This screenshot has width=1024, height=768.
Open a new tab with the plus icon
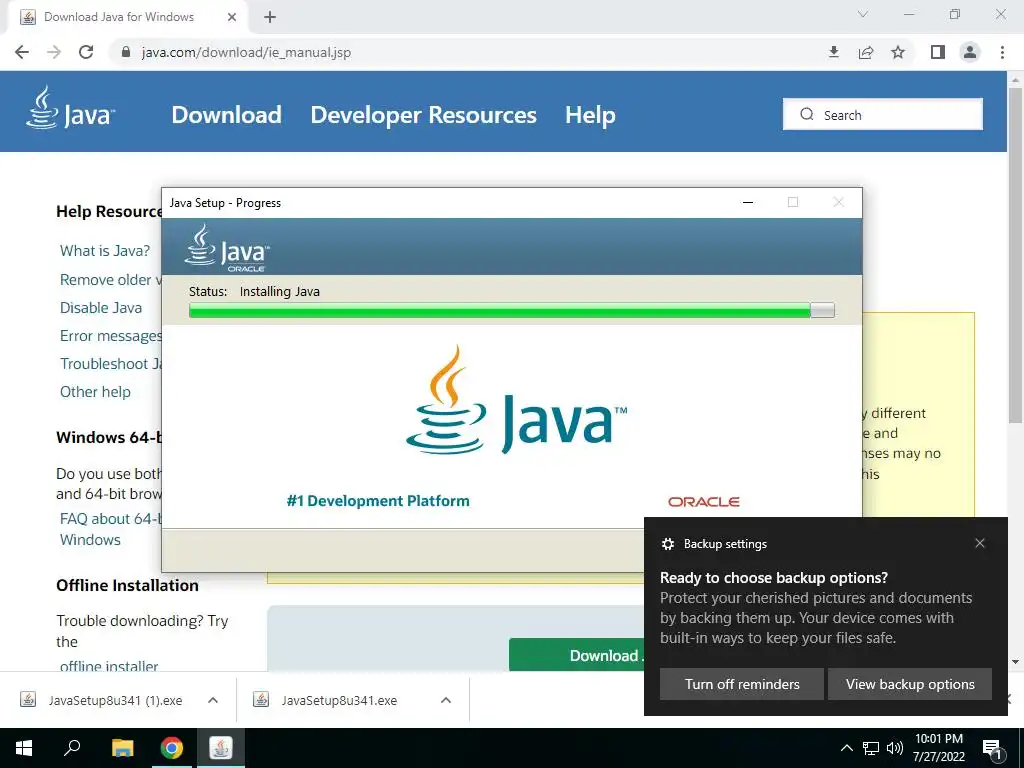tap(270, 17)
